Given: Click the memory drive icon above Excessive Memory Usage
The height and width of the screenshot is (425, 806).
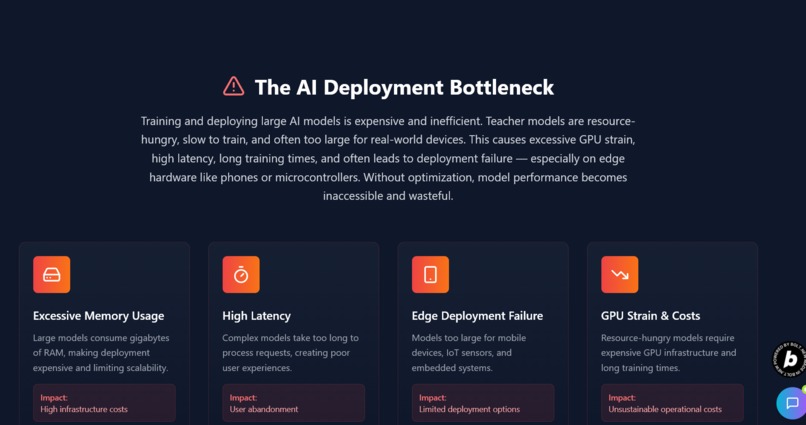Looking at the screenshot, I should point(51,274).
